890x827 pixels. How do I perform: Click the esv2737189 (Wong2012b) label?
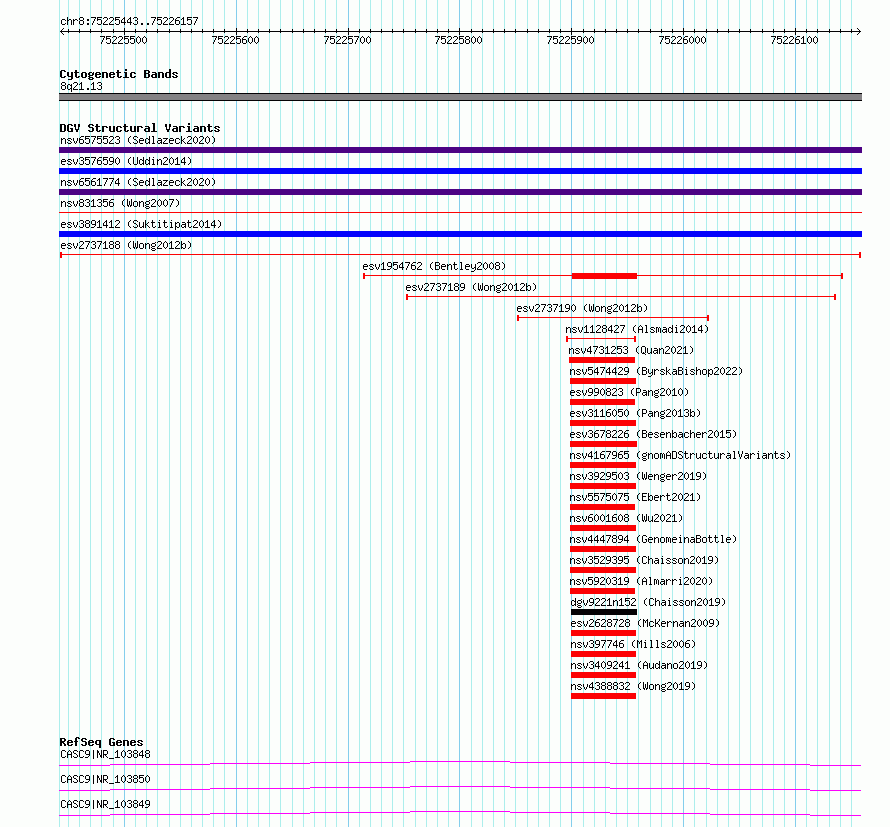(471, 287)
